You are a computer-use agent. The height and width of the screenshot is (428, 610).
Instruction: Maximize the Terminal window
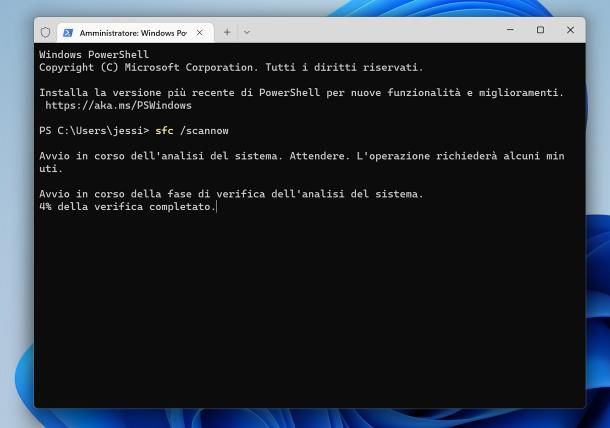[540, 30]
